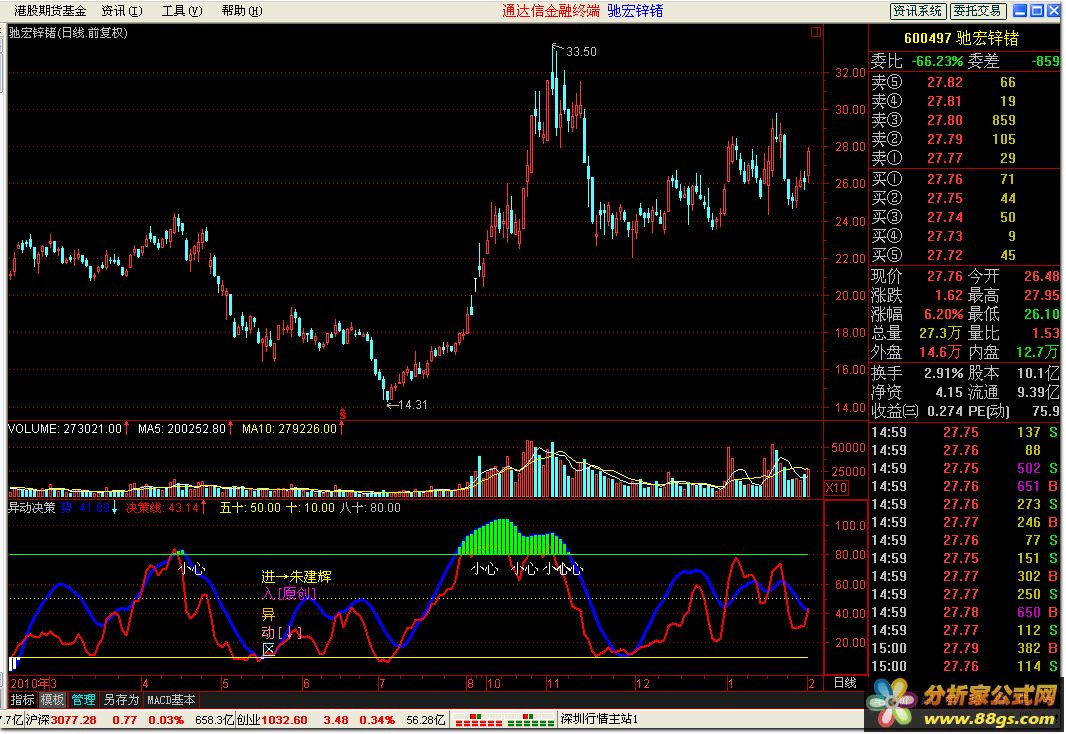Select the 指标 tab at the bottom
This screenshot has height=734, width=1066.
[x=22, y=699]
